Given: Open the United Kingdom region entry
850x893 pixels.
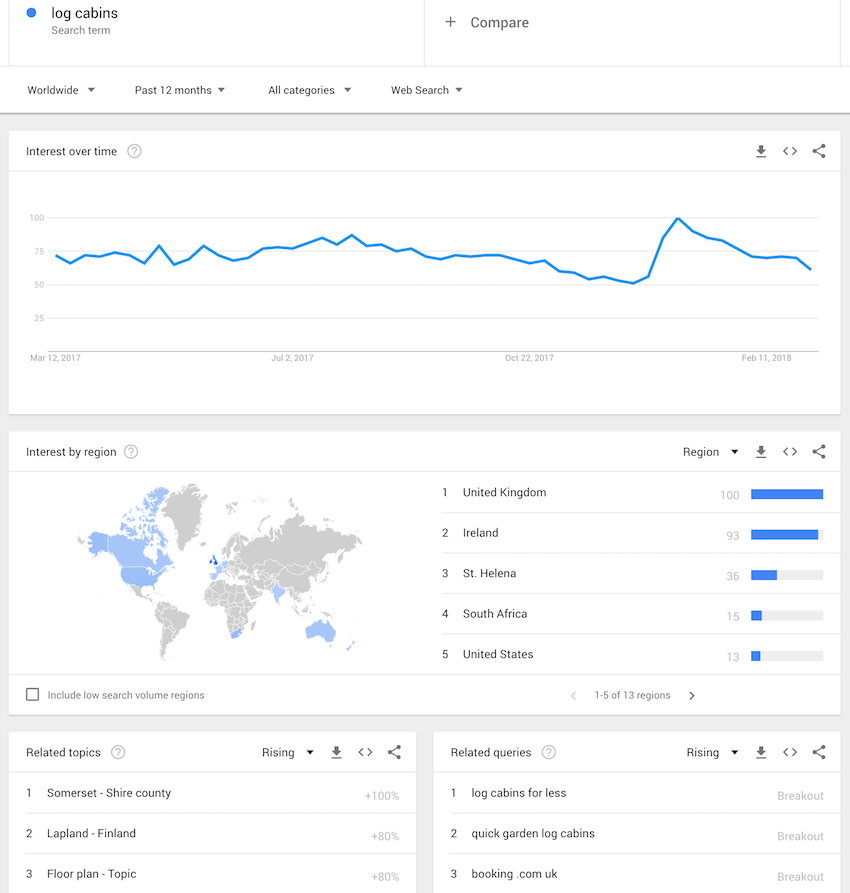Looking at the screenshot, I should pos(504,493).
